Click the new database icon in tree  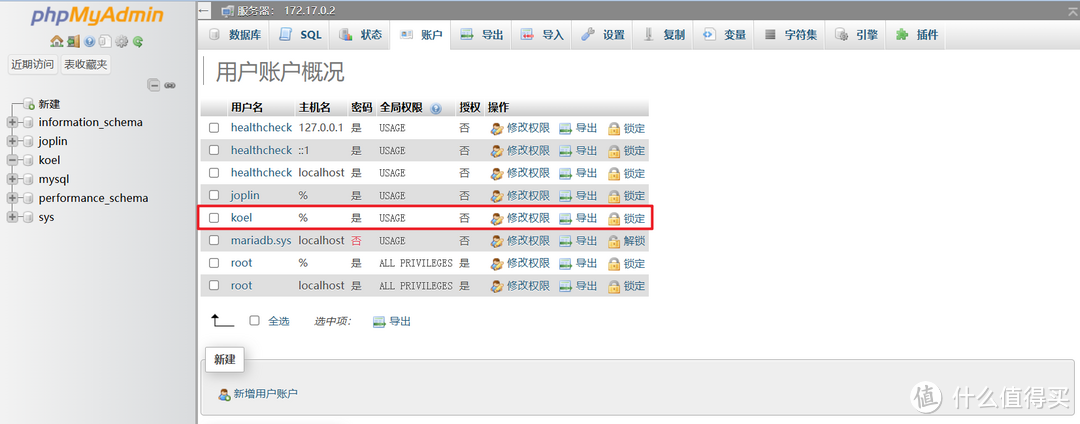[x=28, y=104]
